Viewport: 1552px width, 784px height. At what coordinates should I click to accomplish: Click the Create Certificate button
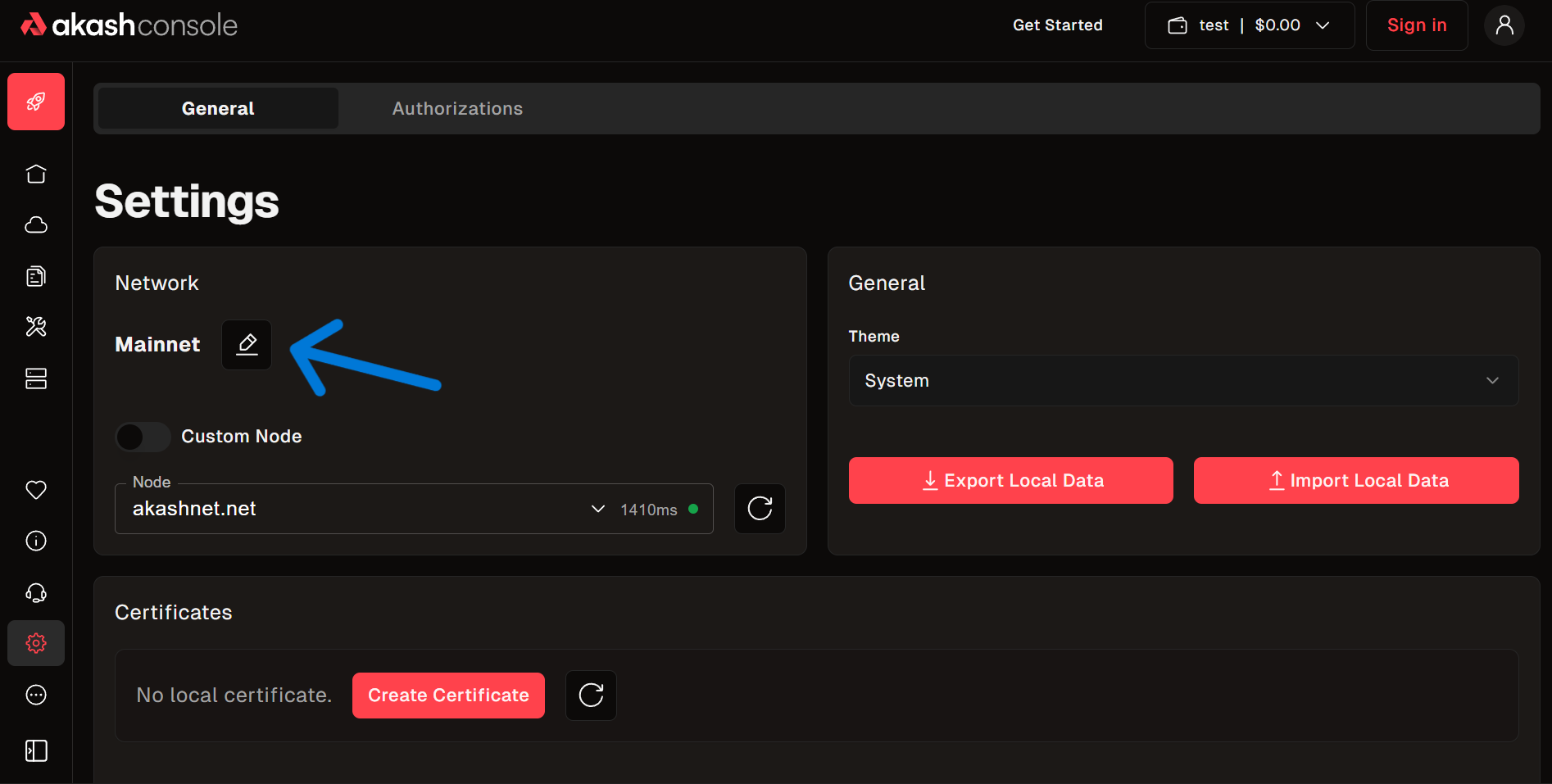coord(448,696)
